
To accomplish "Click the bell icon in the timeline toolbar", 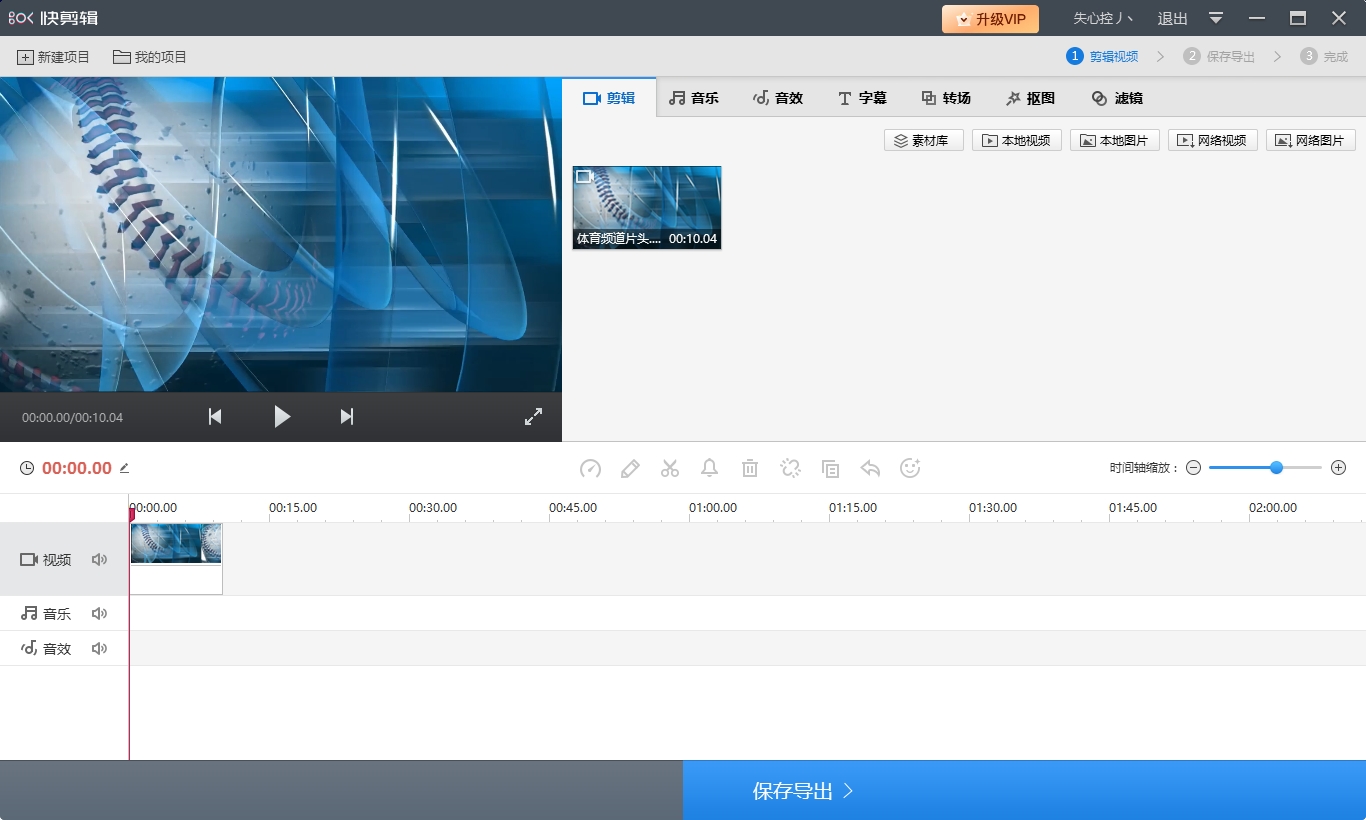I will [x=710, y=468].
